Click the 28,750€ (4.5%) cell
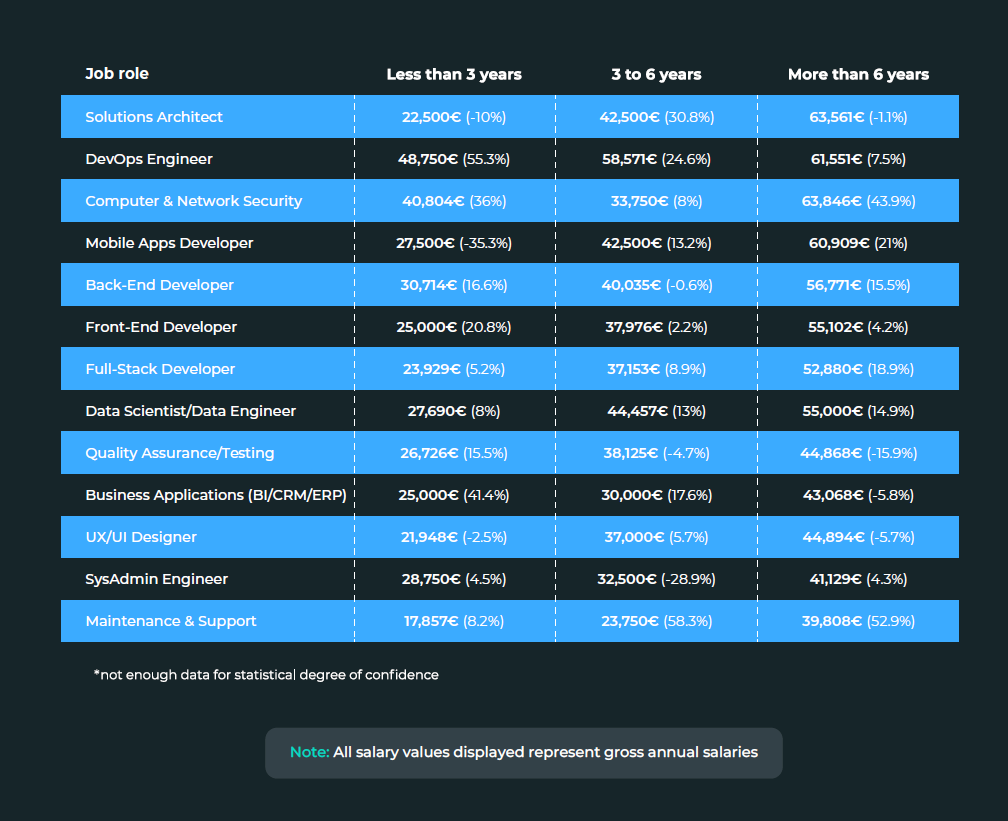This screenshot has height=821, width=1008. click(454, 579)
